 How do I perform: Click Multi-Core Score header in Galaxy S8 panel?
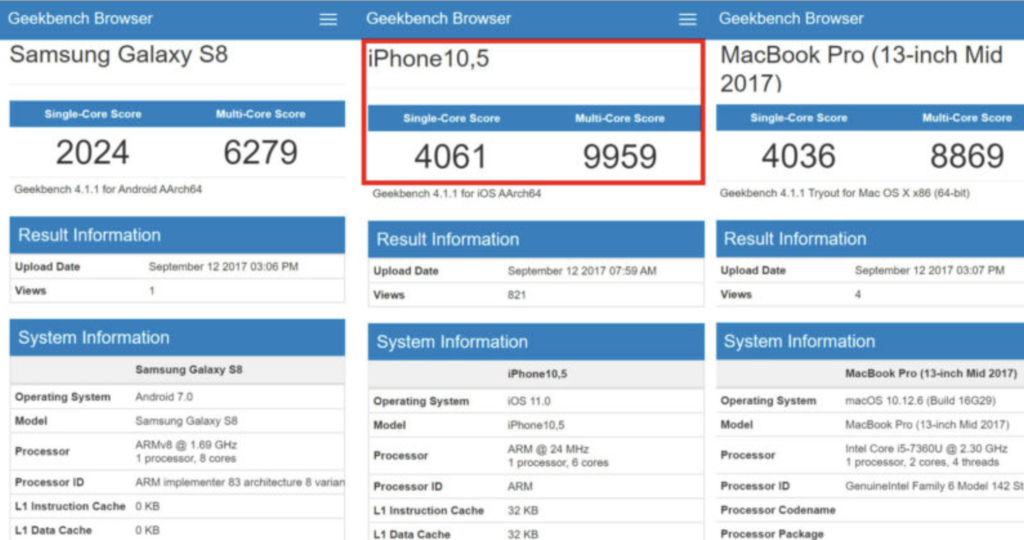tap(261, 114)
